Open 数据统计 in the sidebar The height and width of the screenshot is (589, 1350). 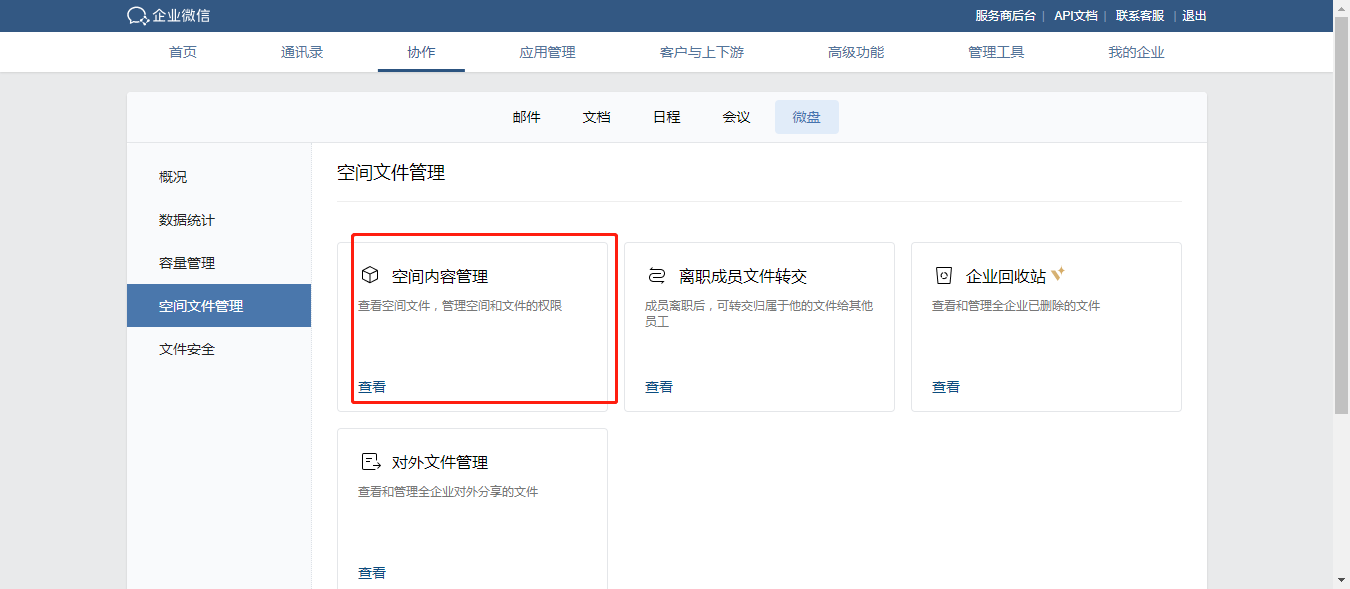218,220
